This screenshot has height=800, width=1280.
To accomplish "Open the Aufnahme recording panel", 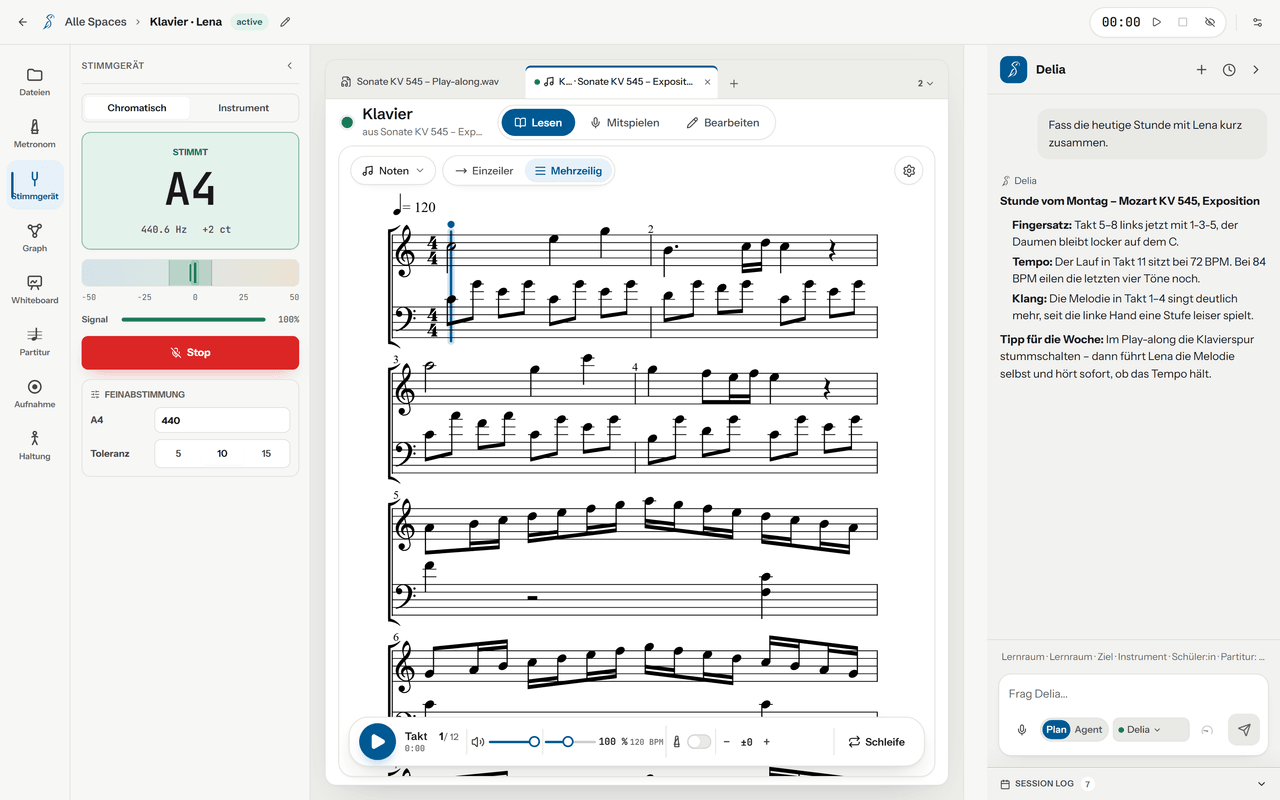I will 34,393.
